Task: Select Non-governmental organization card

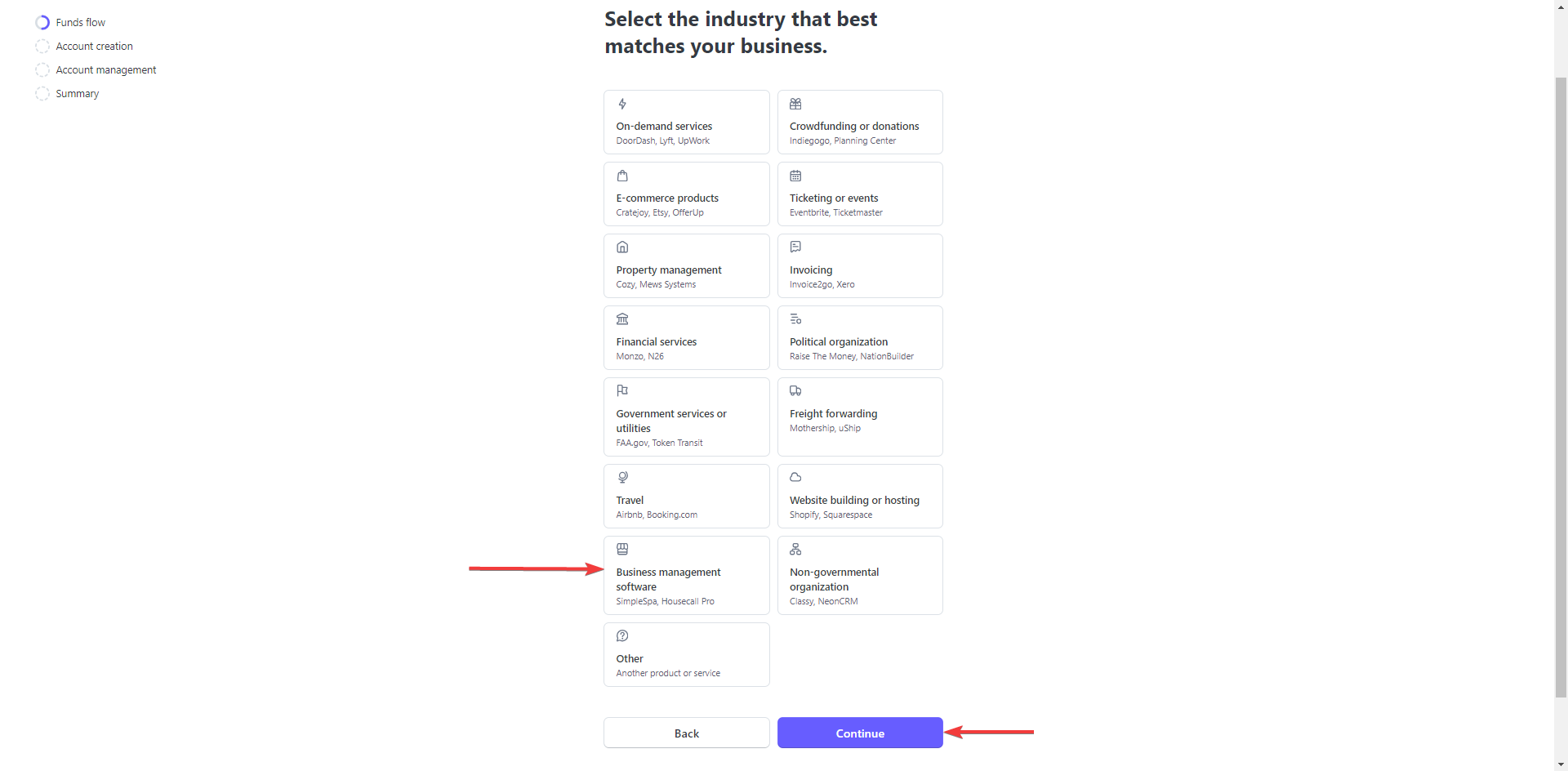Action: click(860, 576)
